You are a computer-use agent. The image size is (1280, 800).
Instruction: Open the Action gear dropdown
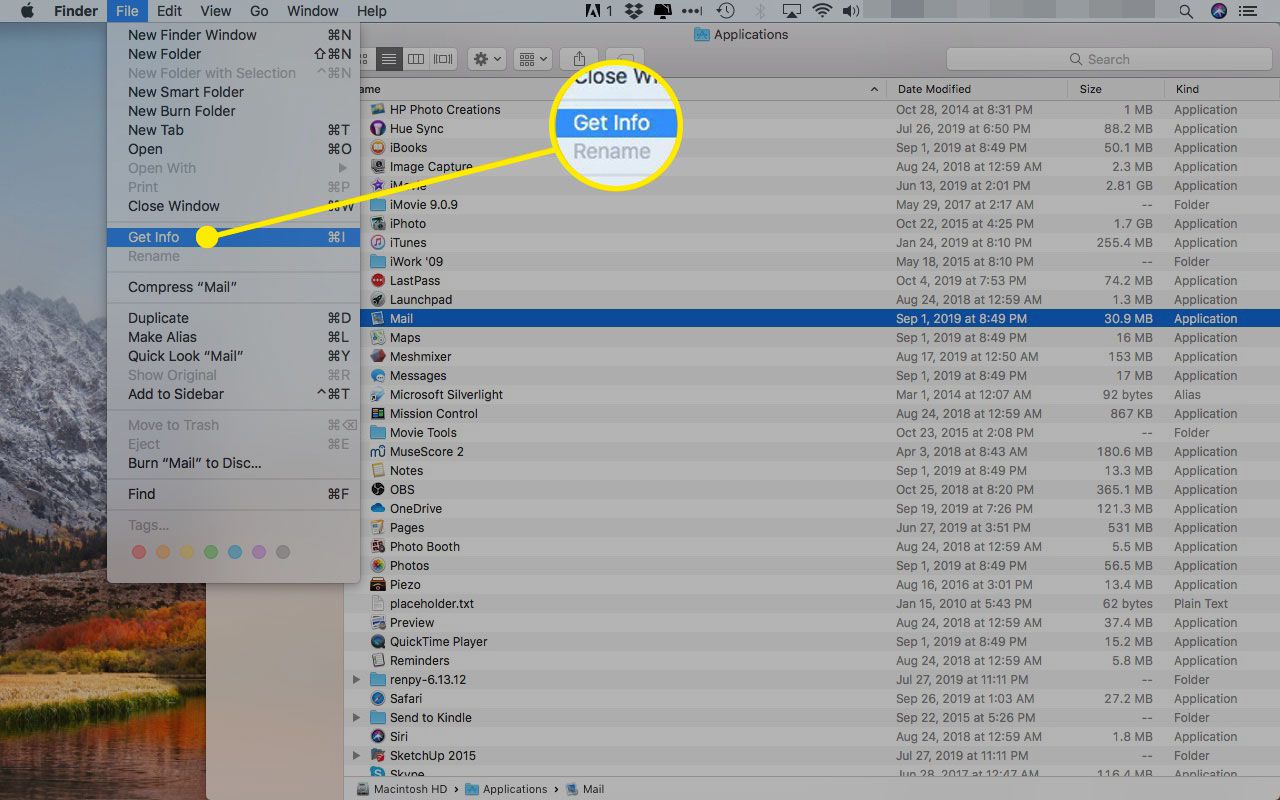(x=487, y=59)
